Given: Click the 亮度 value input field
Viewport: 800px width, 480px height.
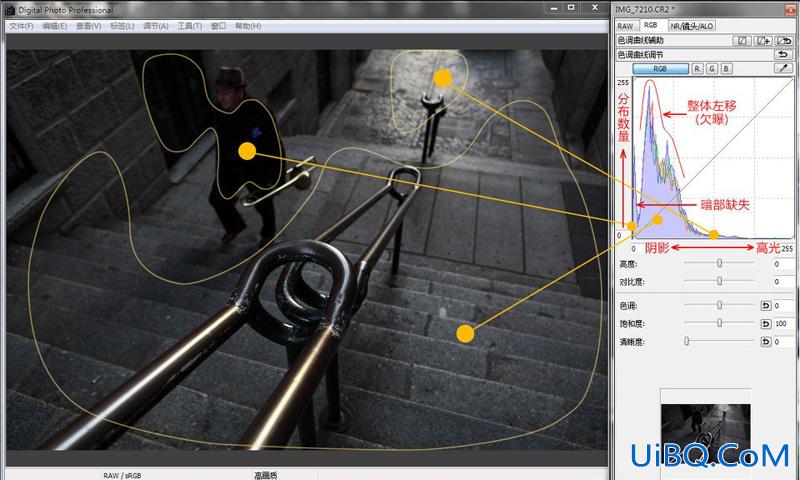Looking at the screenshot, I should (784, 264).
